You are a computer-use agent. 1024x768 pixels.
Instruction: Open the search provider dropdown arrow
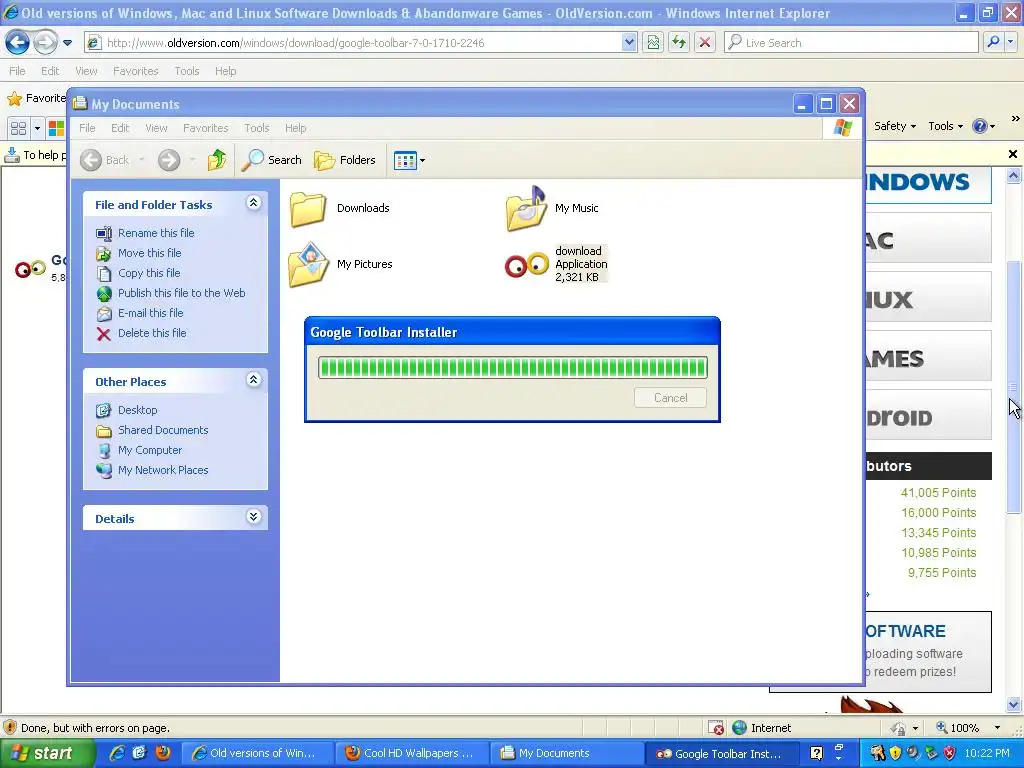point(1011,42)
